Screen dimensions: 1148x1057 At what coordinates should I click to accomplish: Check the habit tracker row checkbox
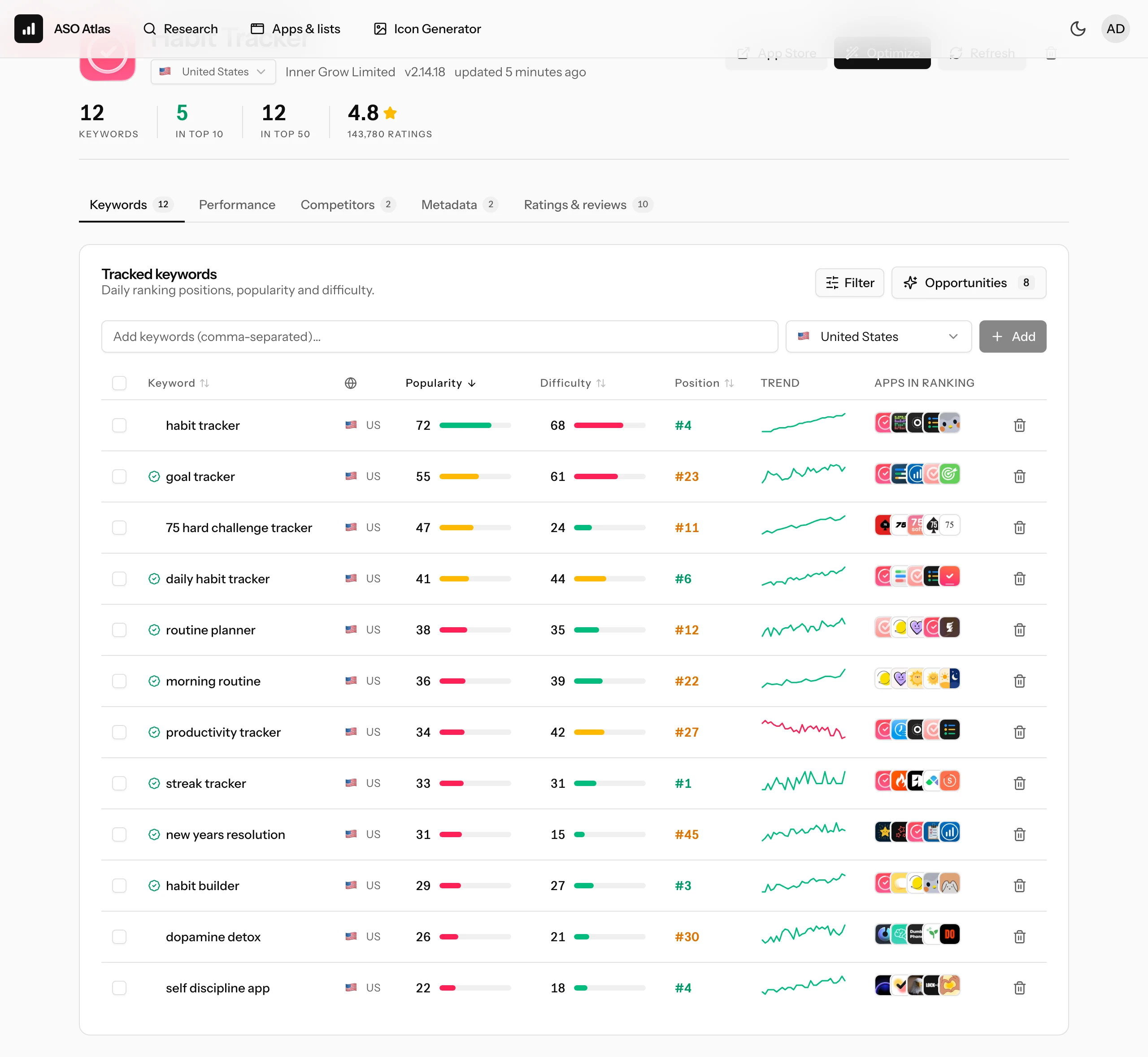pos(119,426)
